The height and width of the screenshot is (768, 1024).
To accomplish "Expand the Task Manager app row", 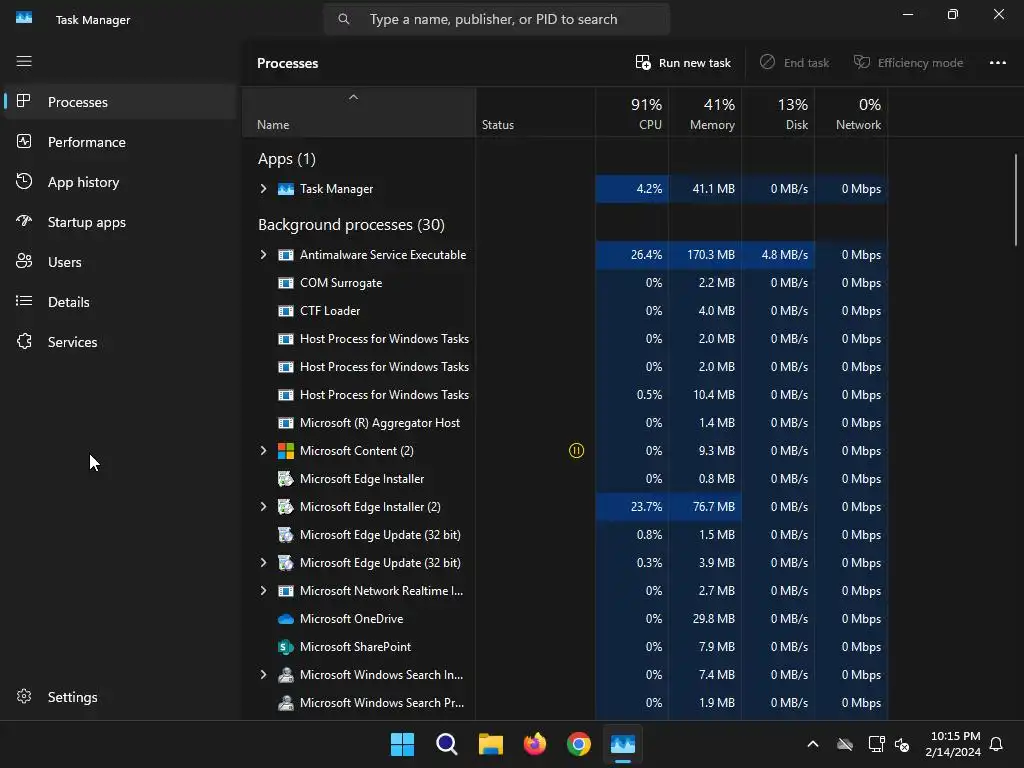I will 263,189.
